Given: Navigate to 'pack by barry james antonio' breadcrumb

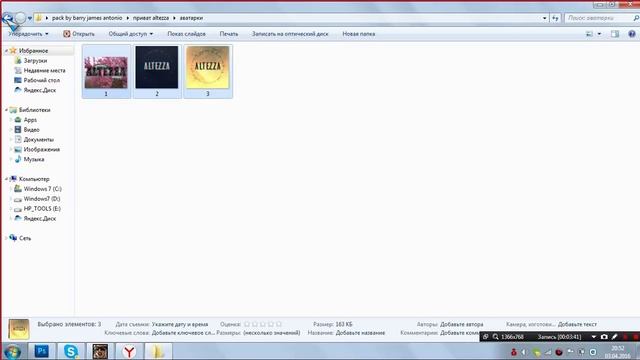Looking at the screenshot, I should pos(87,18).
